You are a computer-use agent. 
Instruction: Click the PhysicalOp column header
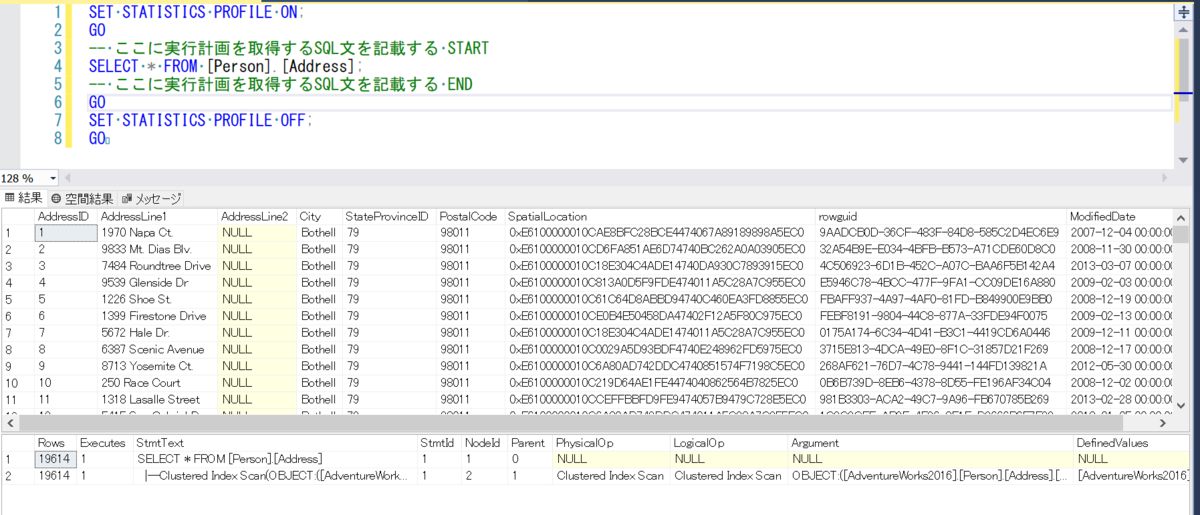pos(611,442)
